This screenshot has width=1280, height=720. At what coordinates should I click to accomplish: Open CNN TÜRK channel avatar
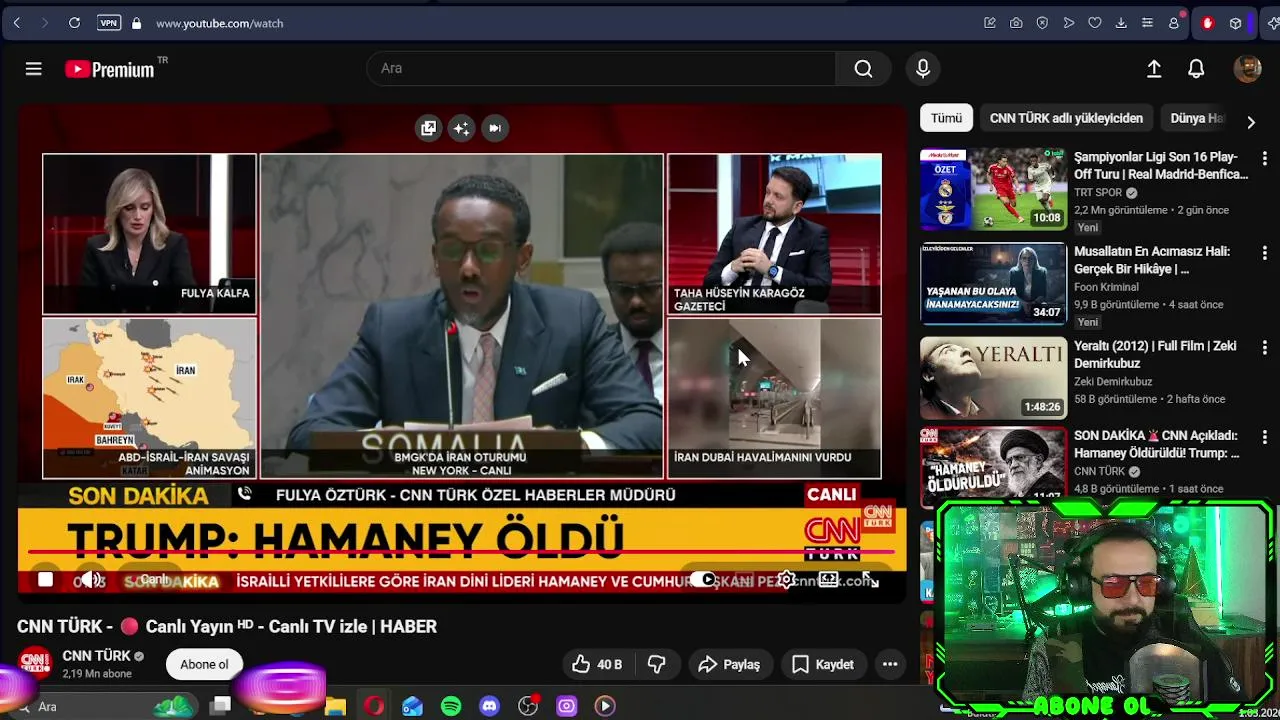coord(35,661)
